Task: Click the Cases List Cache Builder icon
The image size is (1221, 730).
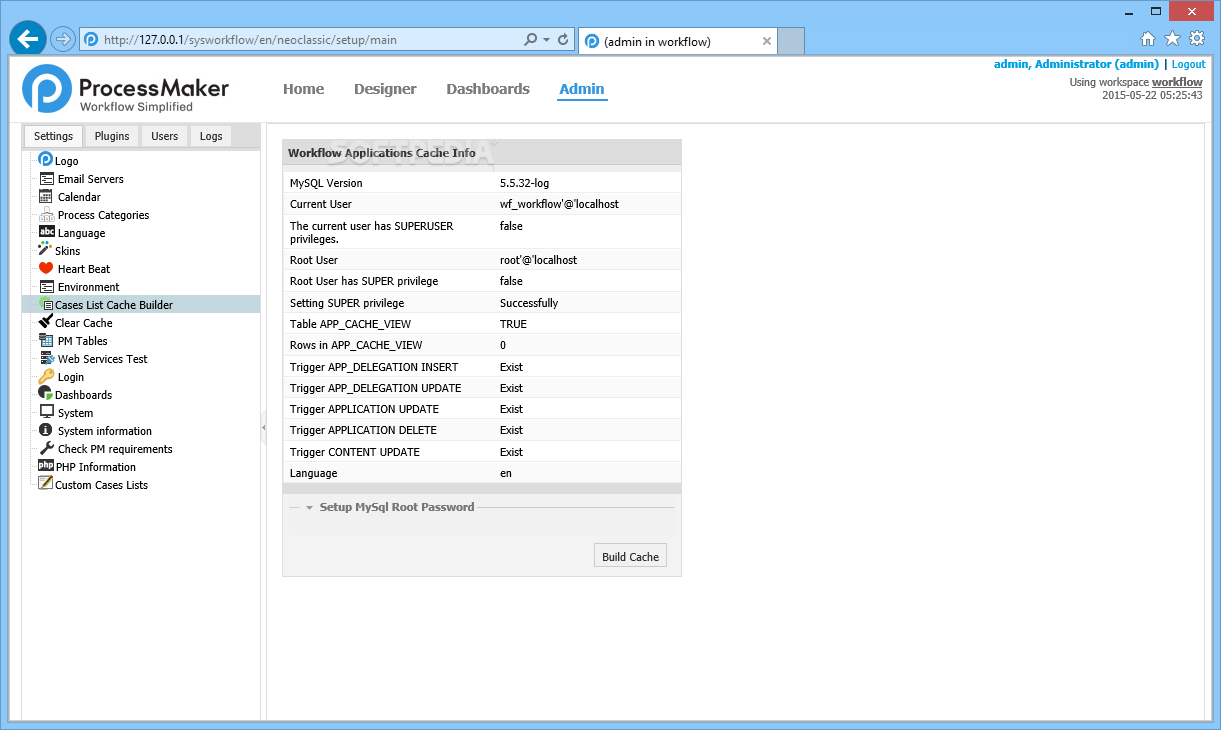Action: [45, 304]
